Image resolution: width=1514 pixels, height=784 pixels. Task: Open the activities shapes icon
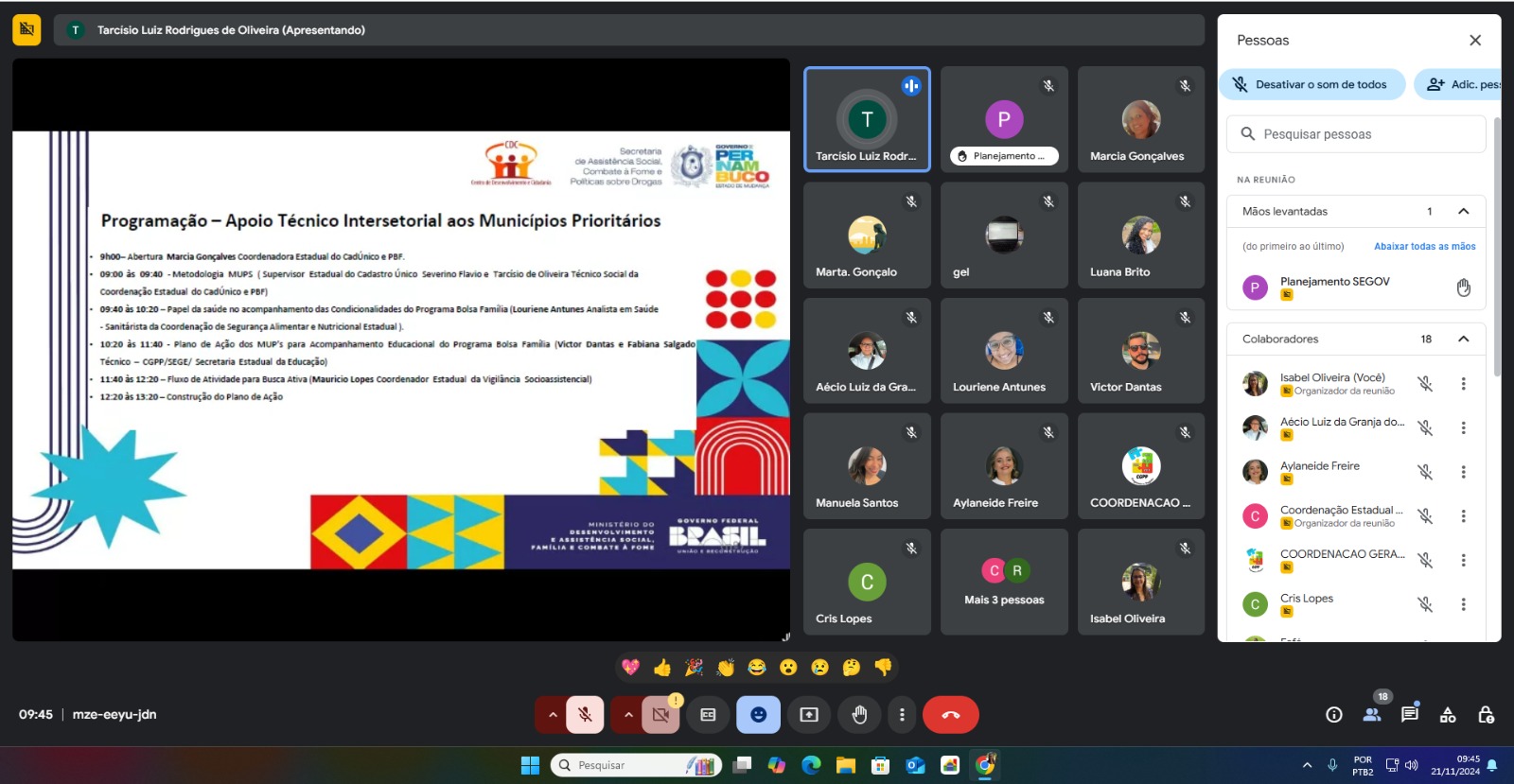pos(1448,715)
